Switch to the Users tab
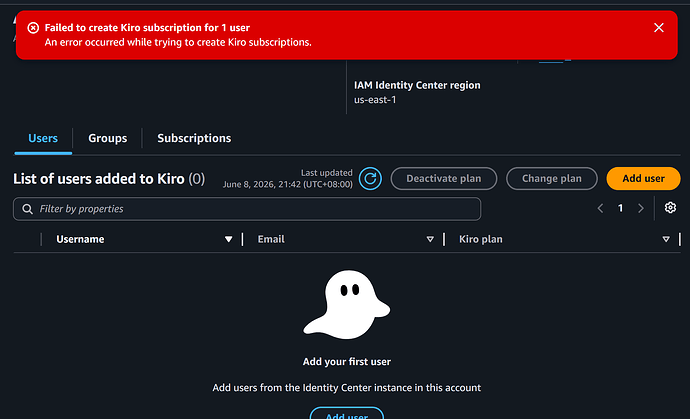Screen dimensions: 690x419 click(43, 138)
